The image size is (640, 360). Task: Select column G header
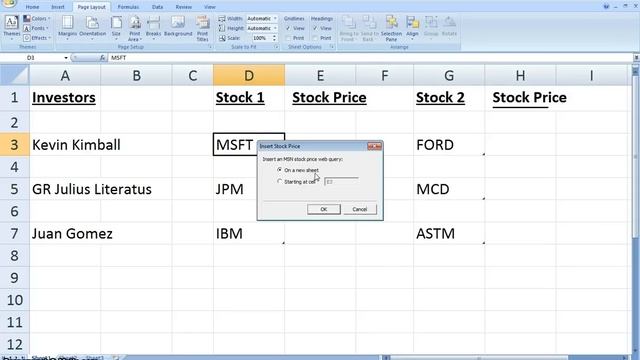click(x=449, y=75)
